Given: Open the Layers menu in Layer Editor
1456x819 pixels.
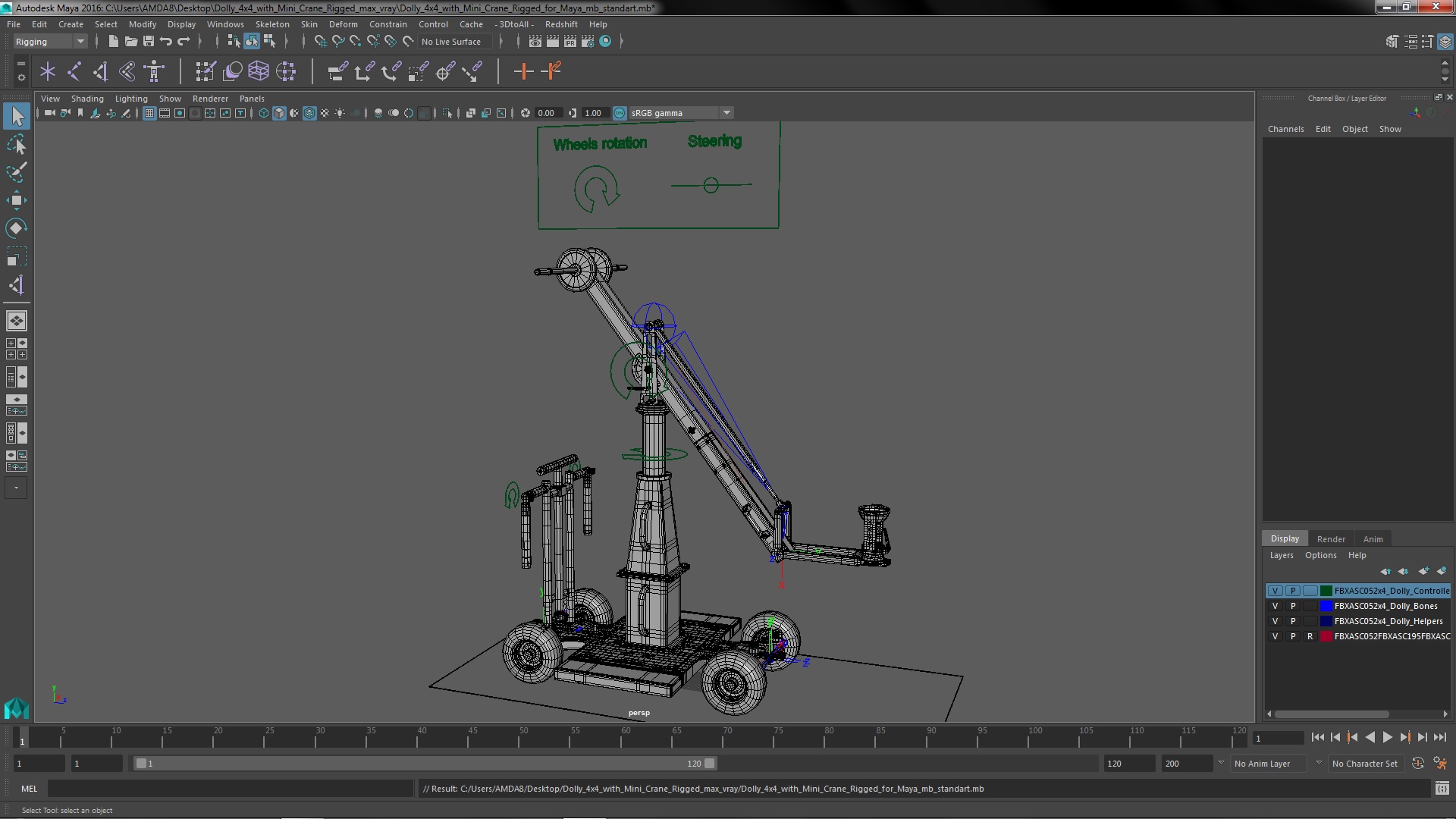Looking at the screenshot, I should pyautogui.click(x=1281, y=555).
